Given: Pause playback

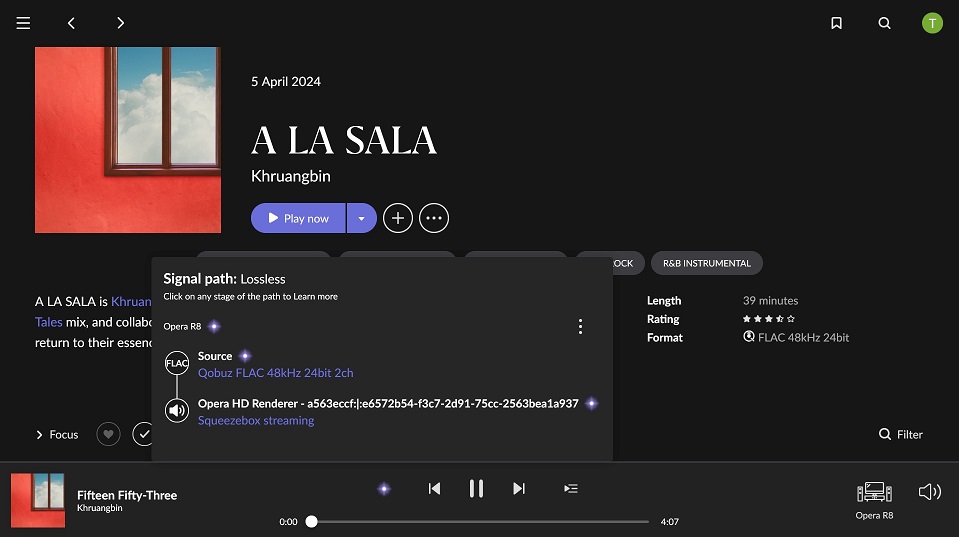Looking at the screenshot, I should tap(476, 489).
